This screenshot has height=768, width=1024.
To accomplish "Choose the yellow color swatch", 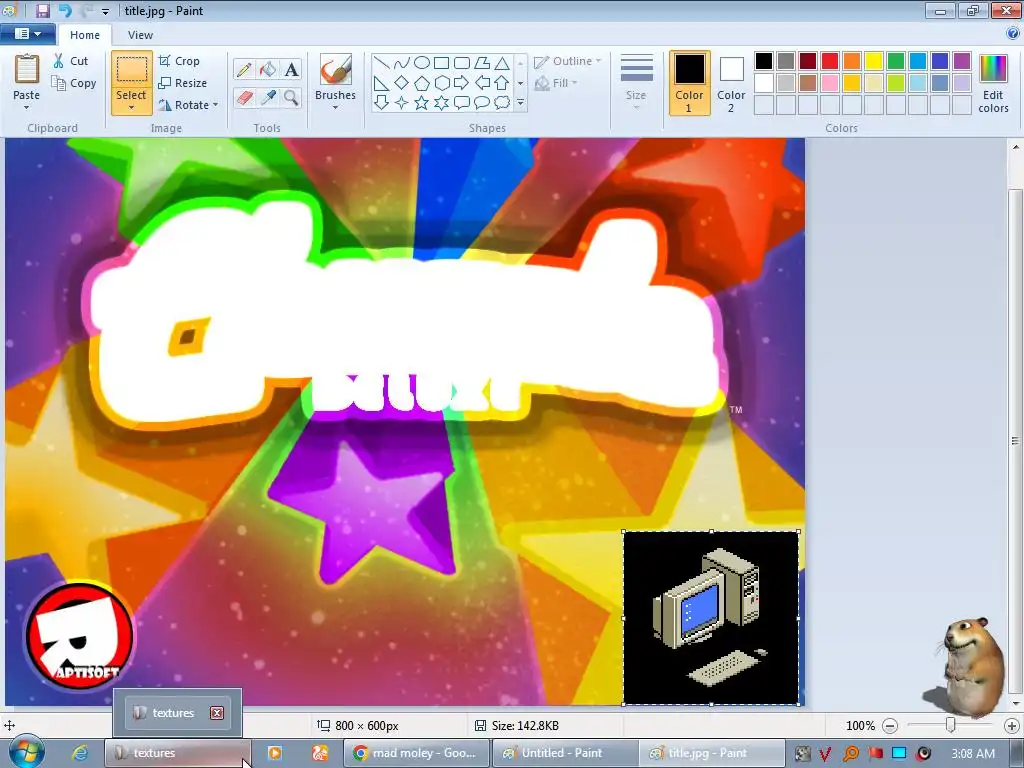I will (874, 61).
